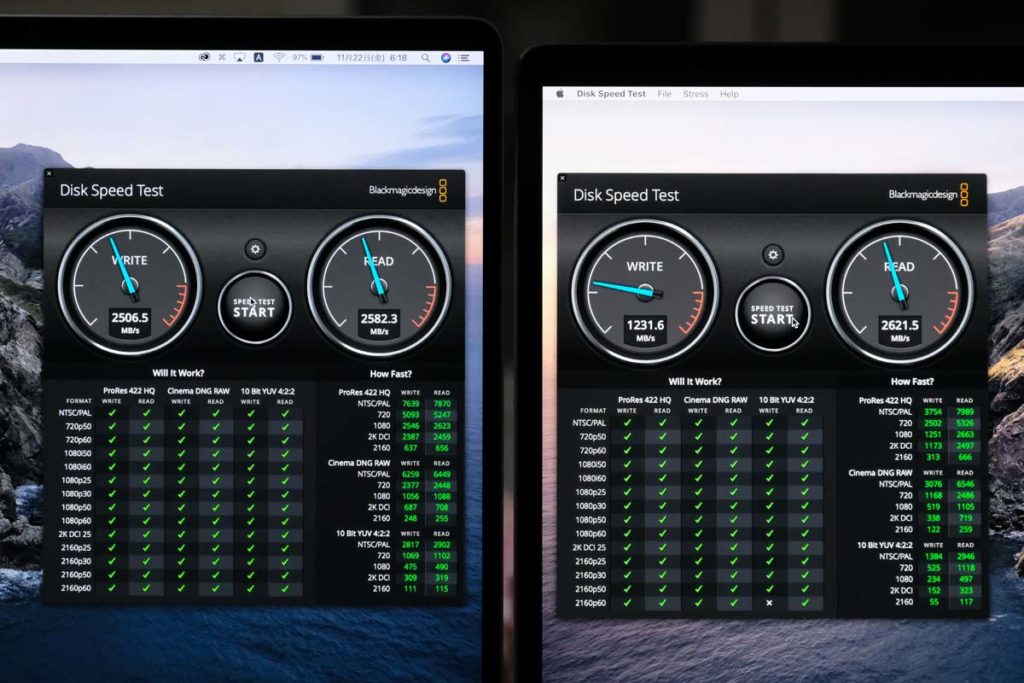Click '2K DCI 25' row label in left window
This screenshot has width=1024, height=683.
[x=74, y=534]
